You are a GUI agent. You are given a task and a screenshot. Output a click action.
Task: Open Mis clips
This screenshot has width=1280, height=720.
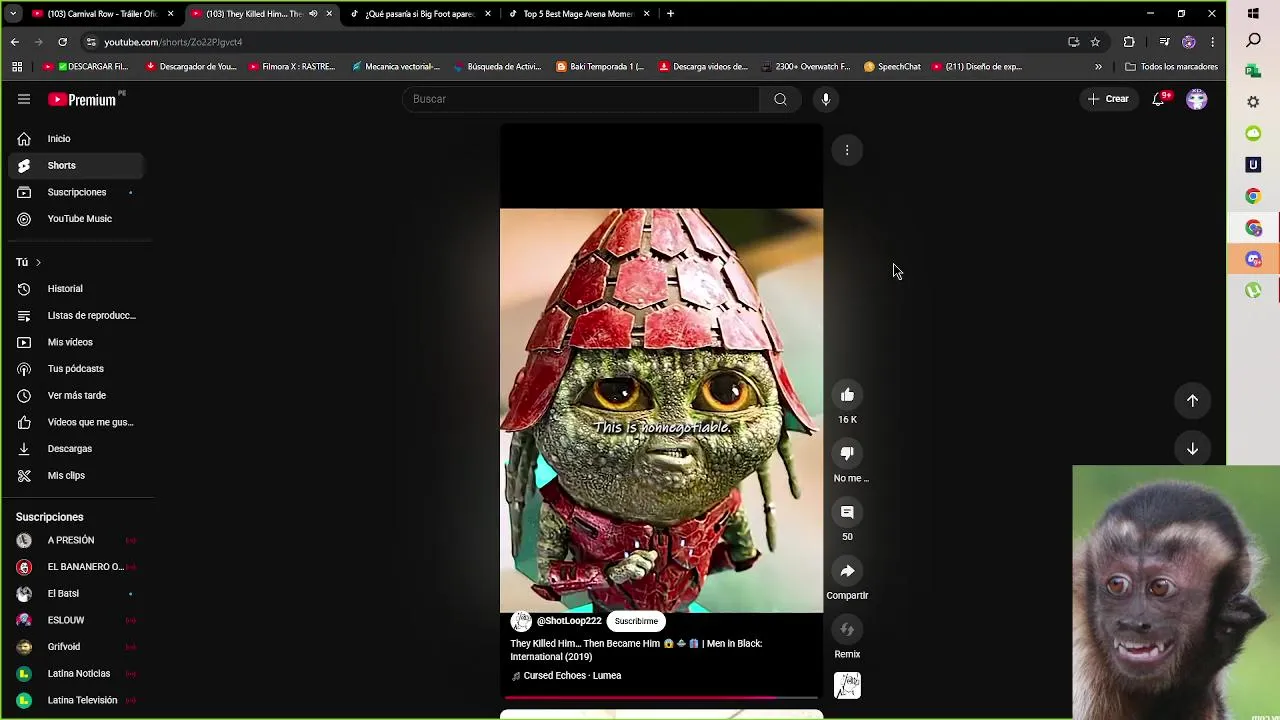(x=77, y=476)
